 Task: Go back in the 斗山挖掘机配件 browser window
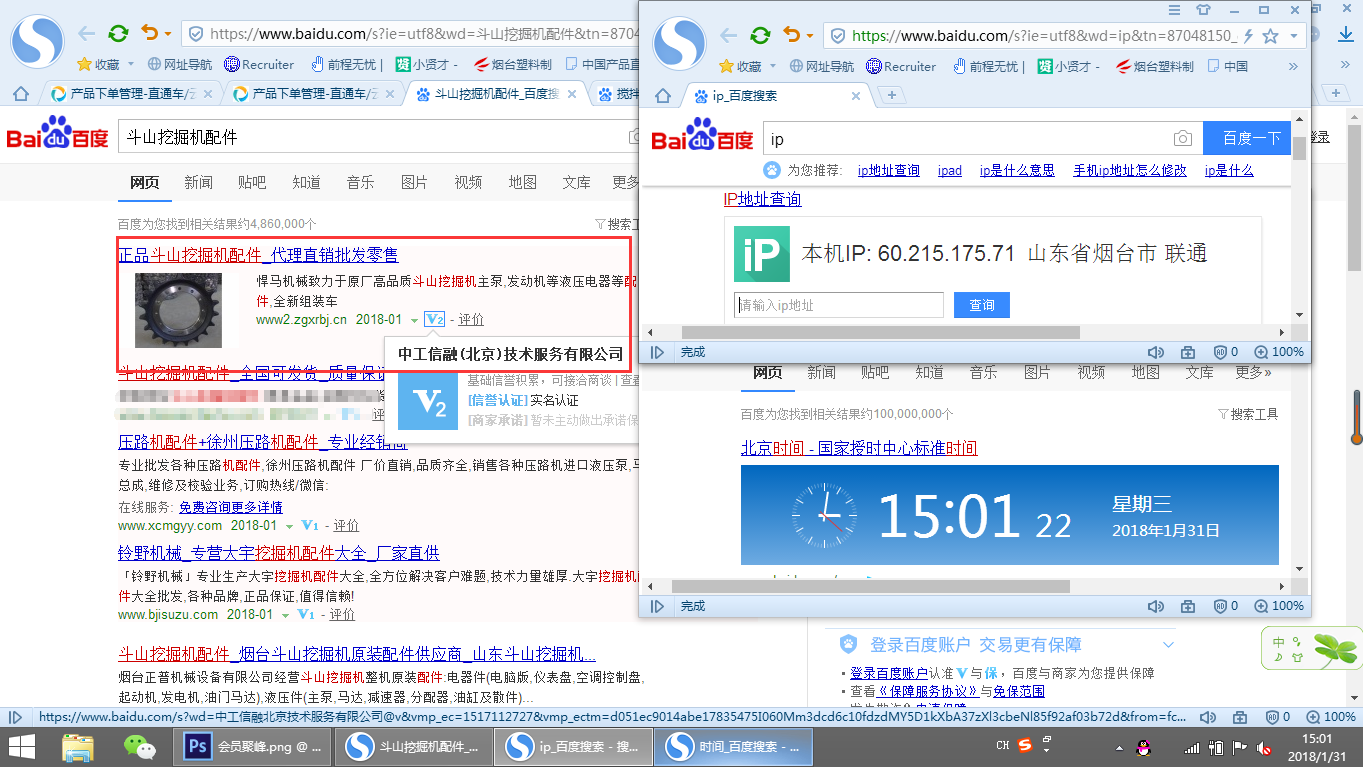click(x=86, y=34)
